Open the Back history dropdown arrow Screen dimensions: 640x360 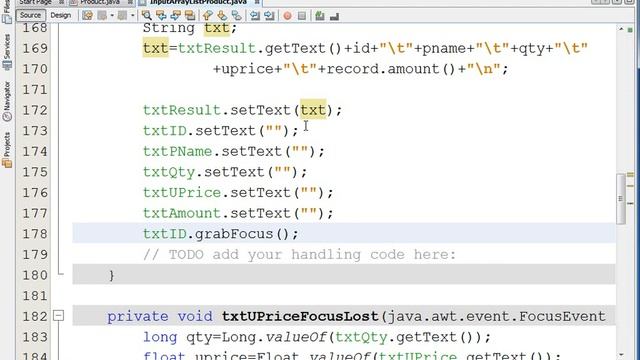(112, 16)
